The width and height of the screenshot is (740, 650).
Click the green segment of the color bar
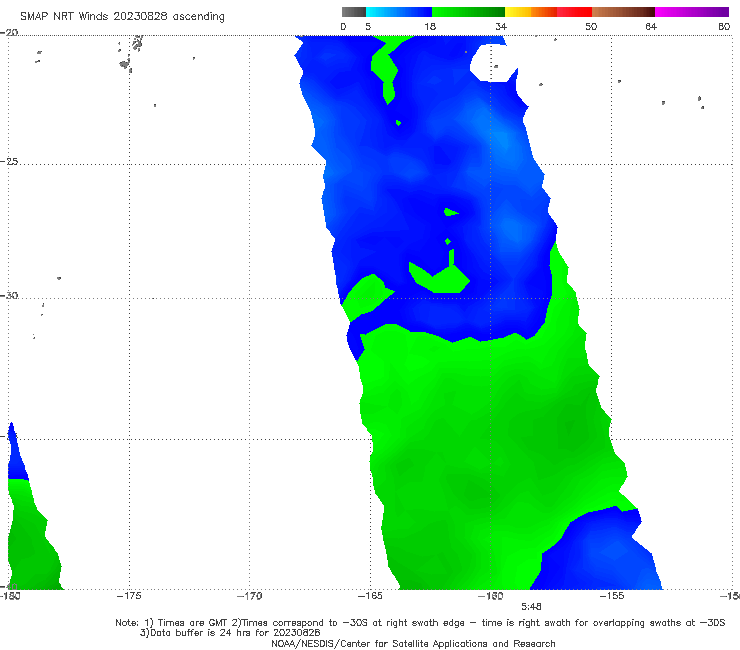click(468, 12)
